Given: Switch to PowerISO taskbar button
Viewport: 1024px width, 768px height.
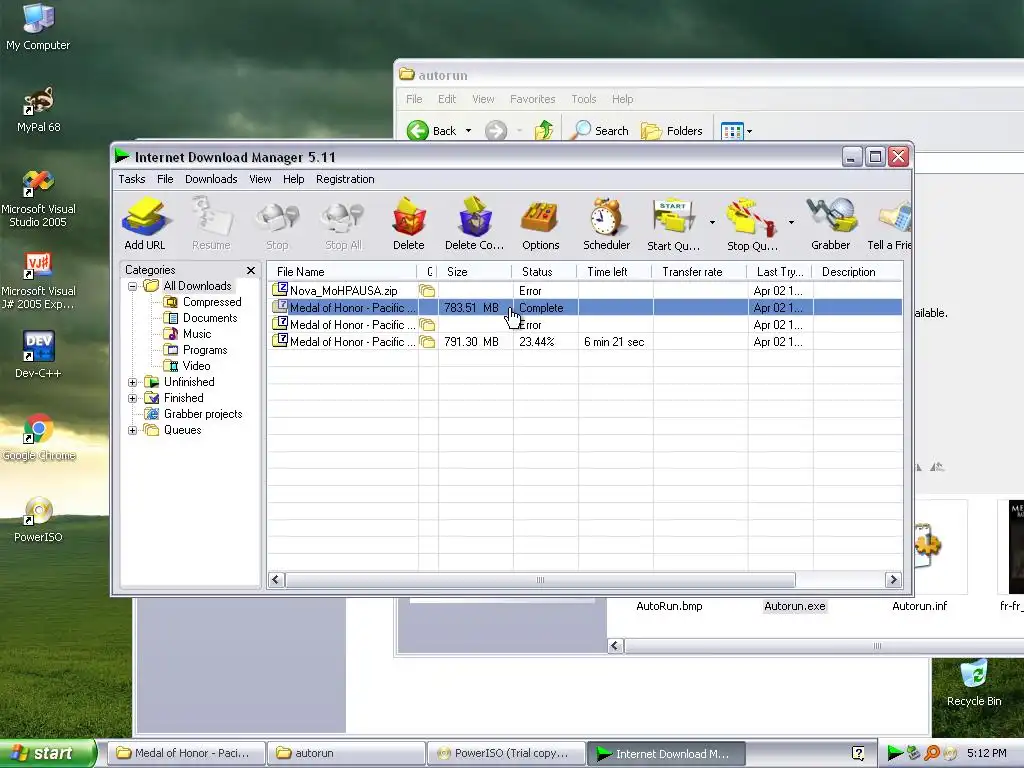Looking at the screenshot, I should (506, 753).
